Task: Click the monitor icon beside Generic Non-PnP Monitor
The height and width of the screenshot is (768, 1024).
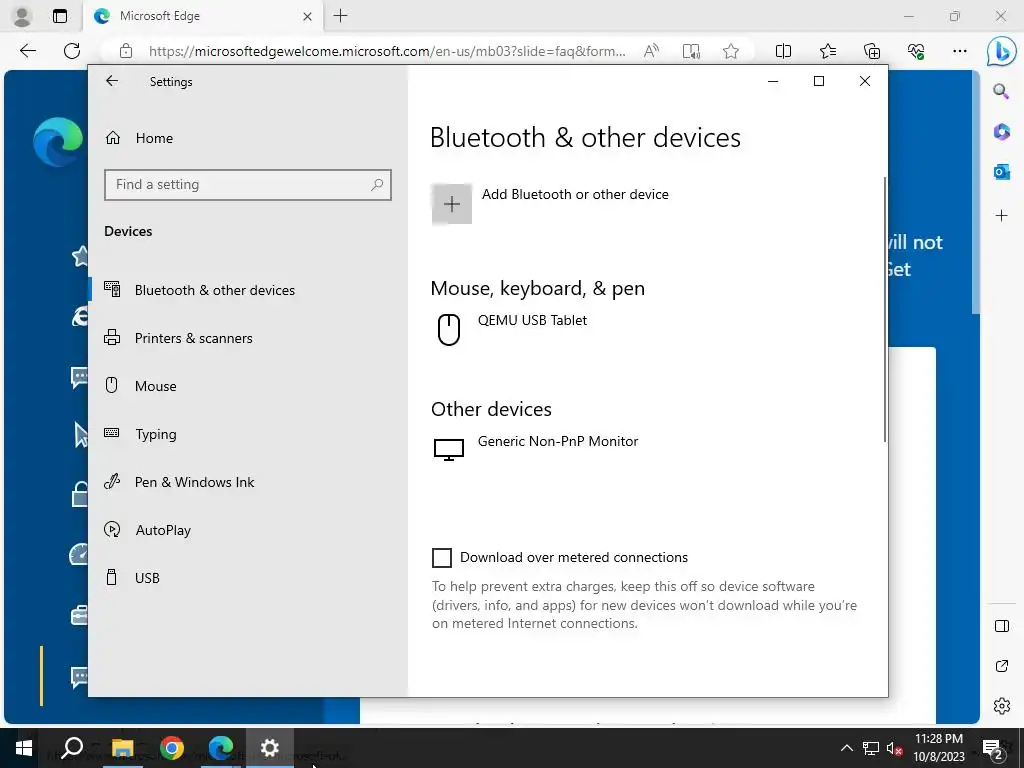Action: point(449,449)
